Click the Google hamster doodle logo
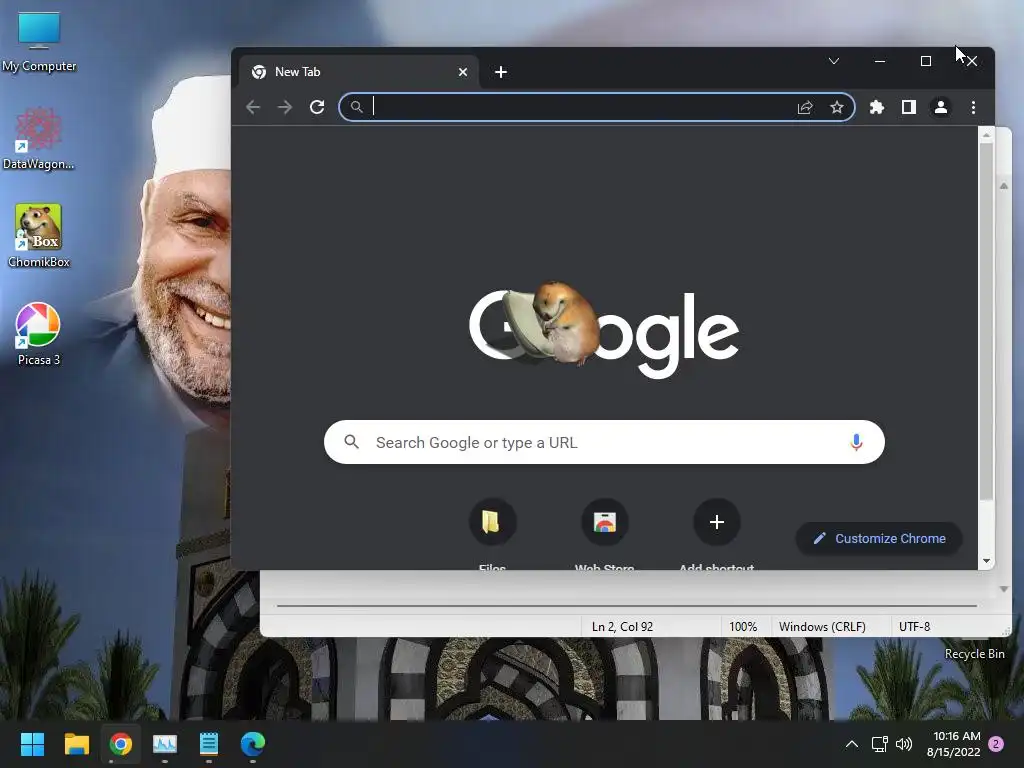1024x768 pixels. (604, 331)
